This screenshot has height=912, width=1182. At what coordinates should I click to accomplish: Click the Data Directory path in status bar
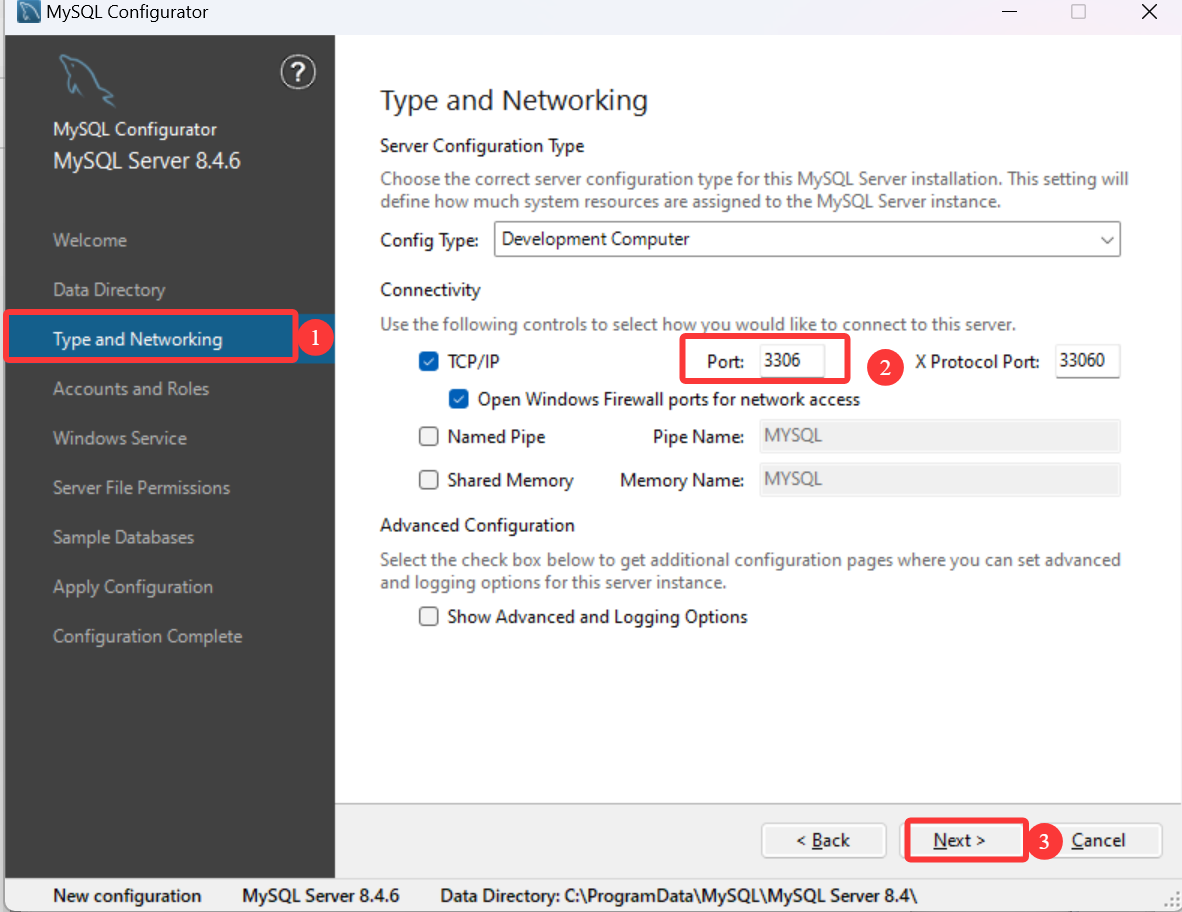[x=678, y=896]
